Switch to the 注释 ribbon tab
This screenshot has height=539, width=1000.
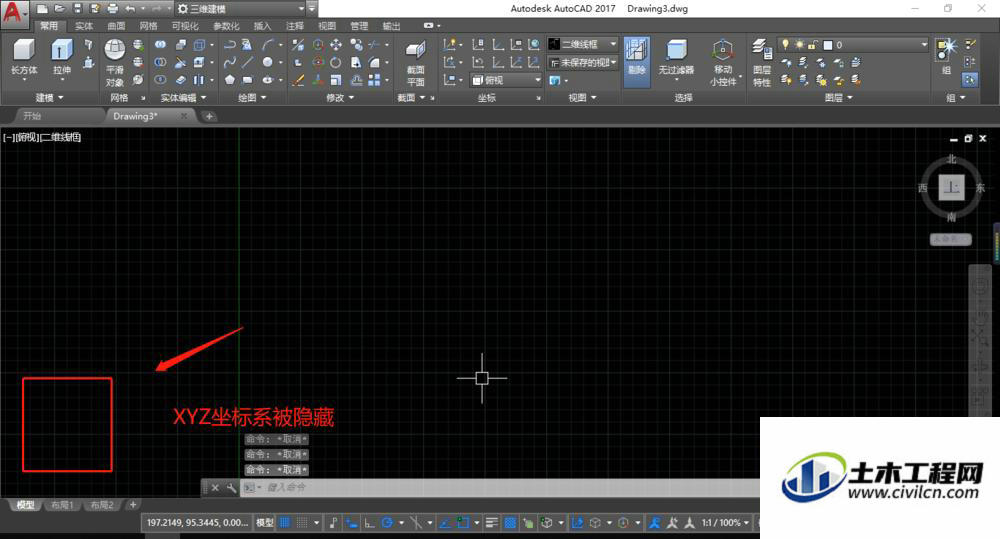(295, 26)
